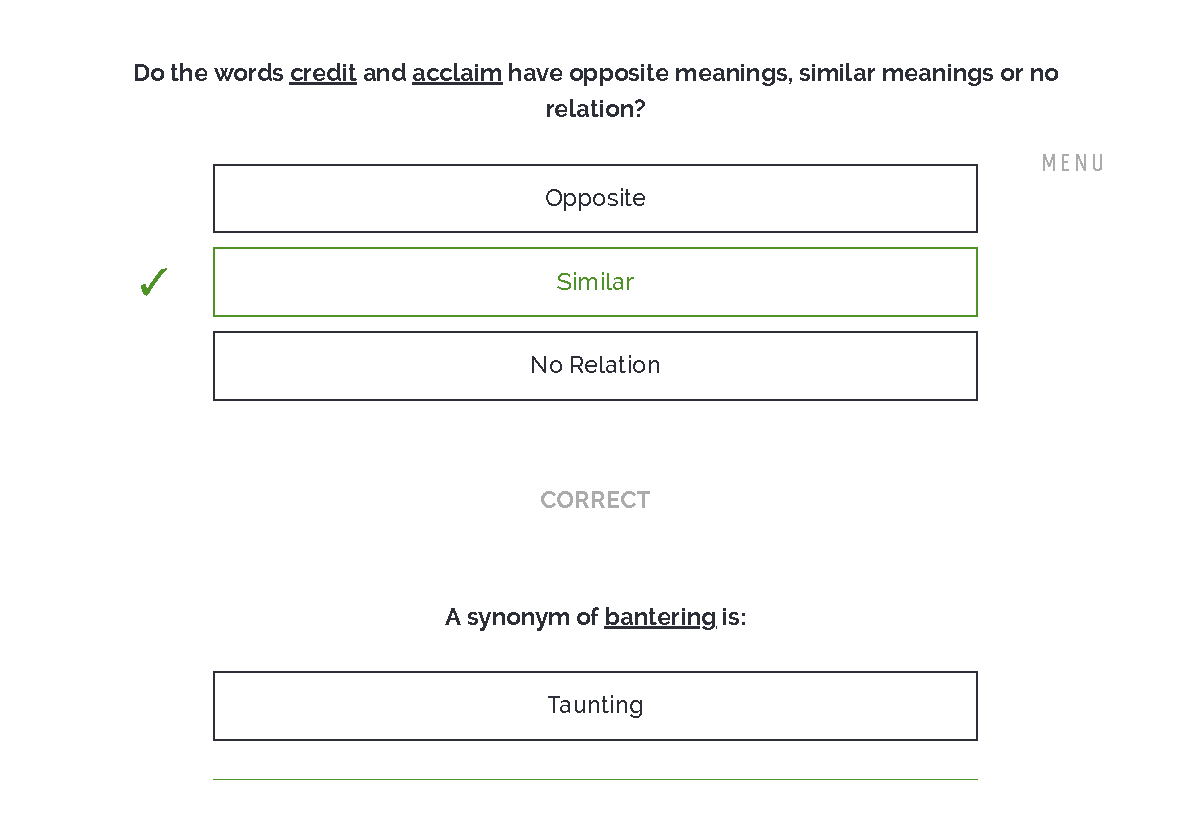Choose the No Relation answer

tap(595, 366)
